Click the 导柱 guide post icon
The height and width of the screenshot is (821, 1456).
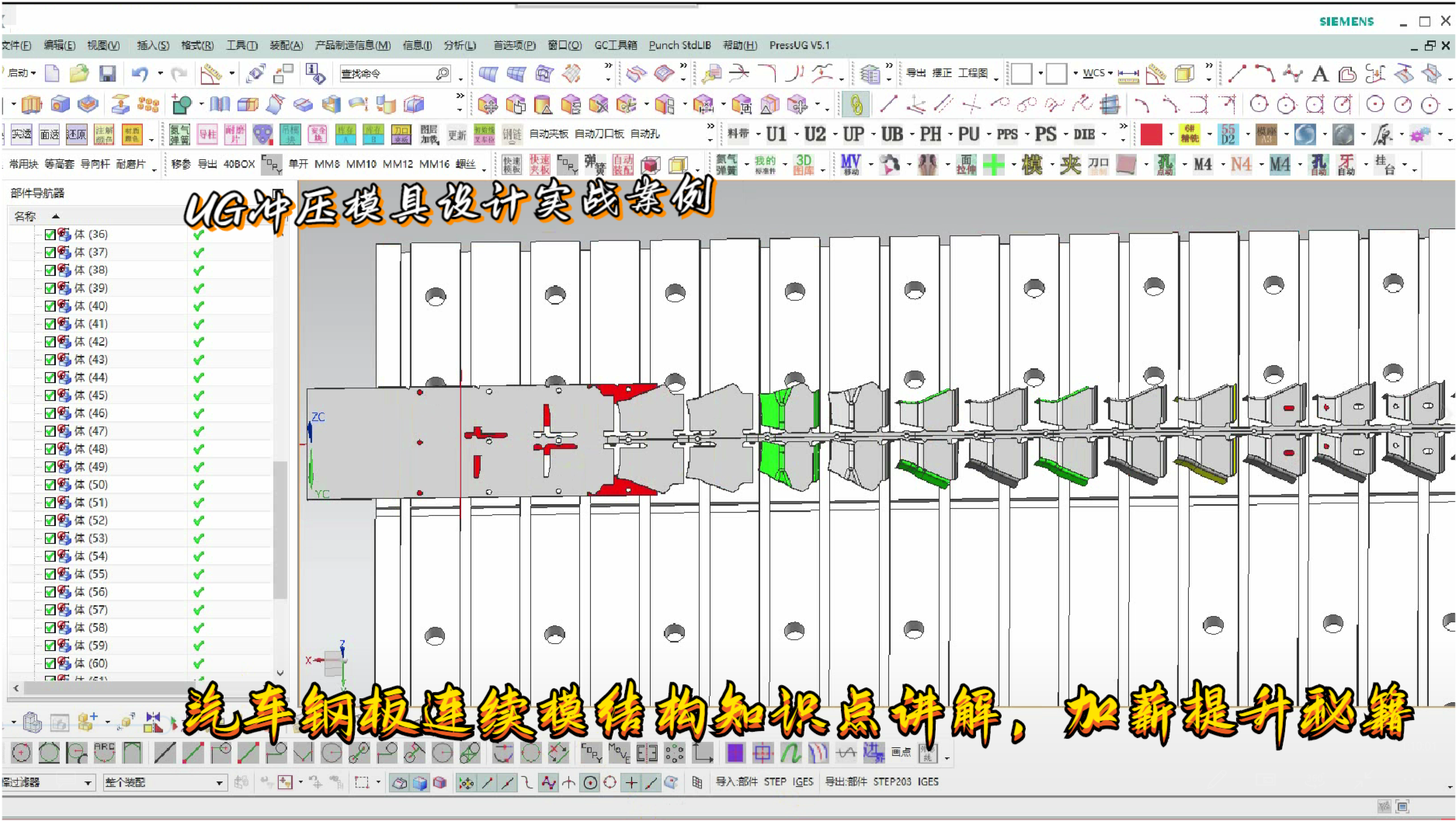point(207,134)
